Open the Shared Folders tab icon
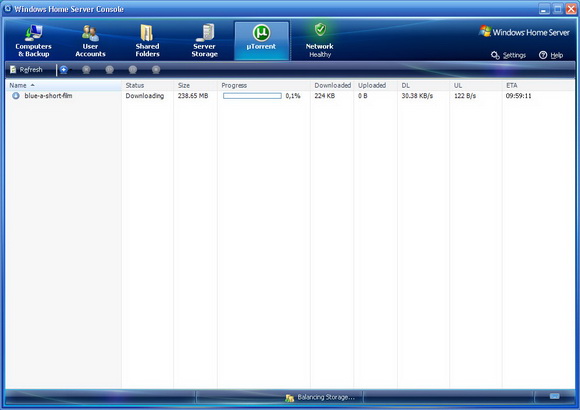 (147, 33)
